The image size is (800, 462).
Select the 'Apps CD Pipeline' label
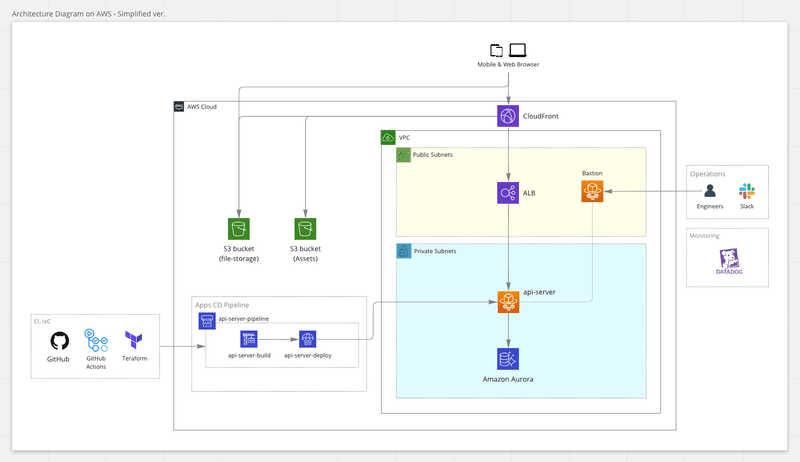point(222,305)
